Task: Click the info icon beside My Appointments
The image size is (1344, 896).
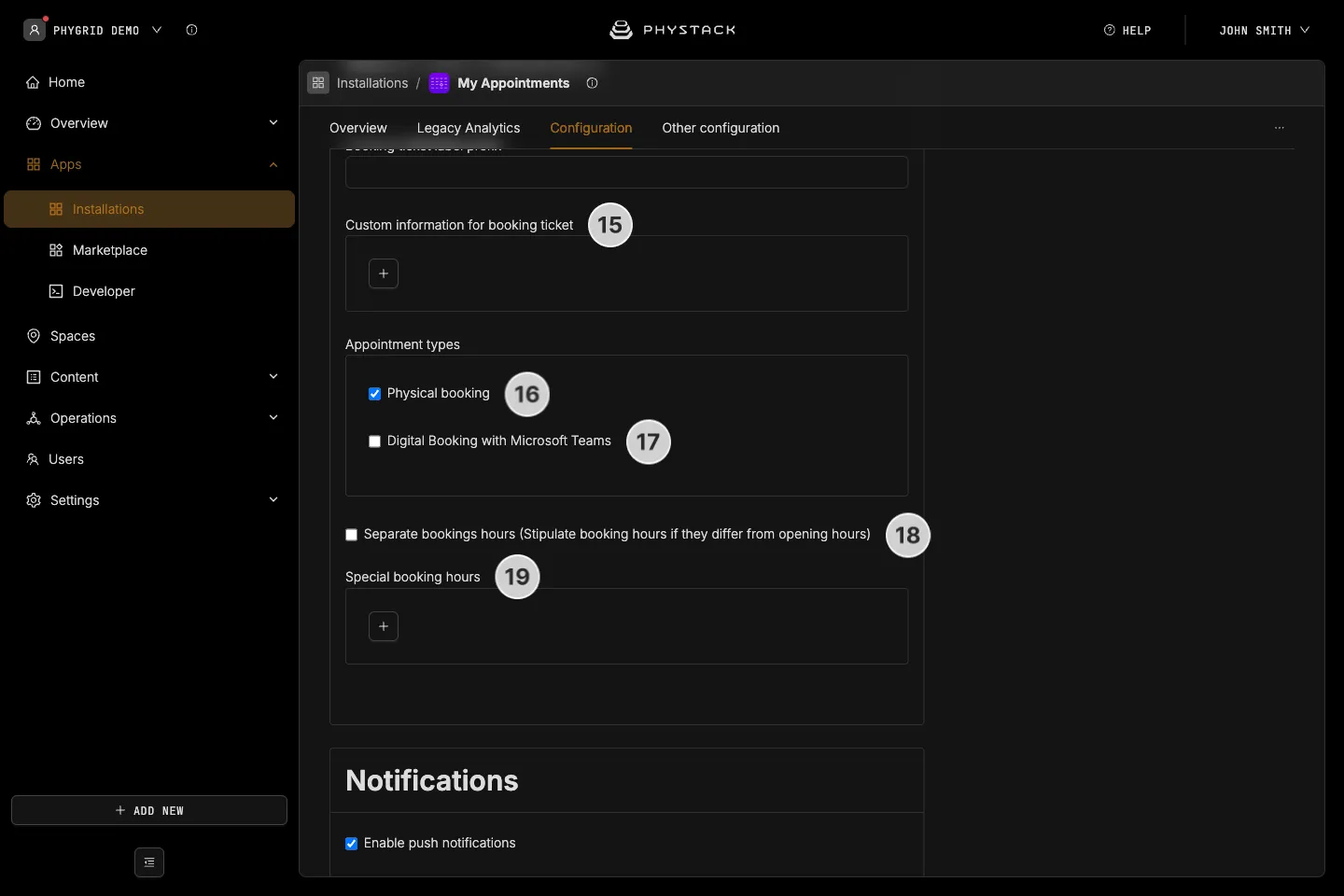Action: click(x=592, y=83)
